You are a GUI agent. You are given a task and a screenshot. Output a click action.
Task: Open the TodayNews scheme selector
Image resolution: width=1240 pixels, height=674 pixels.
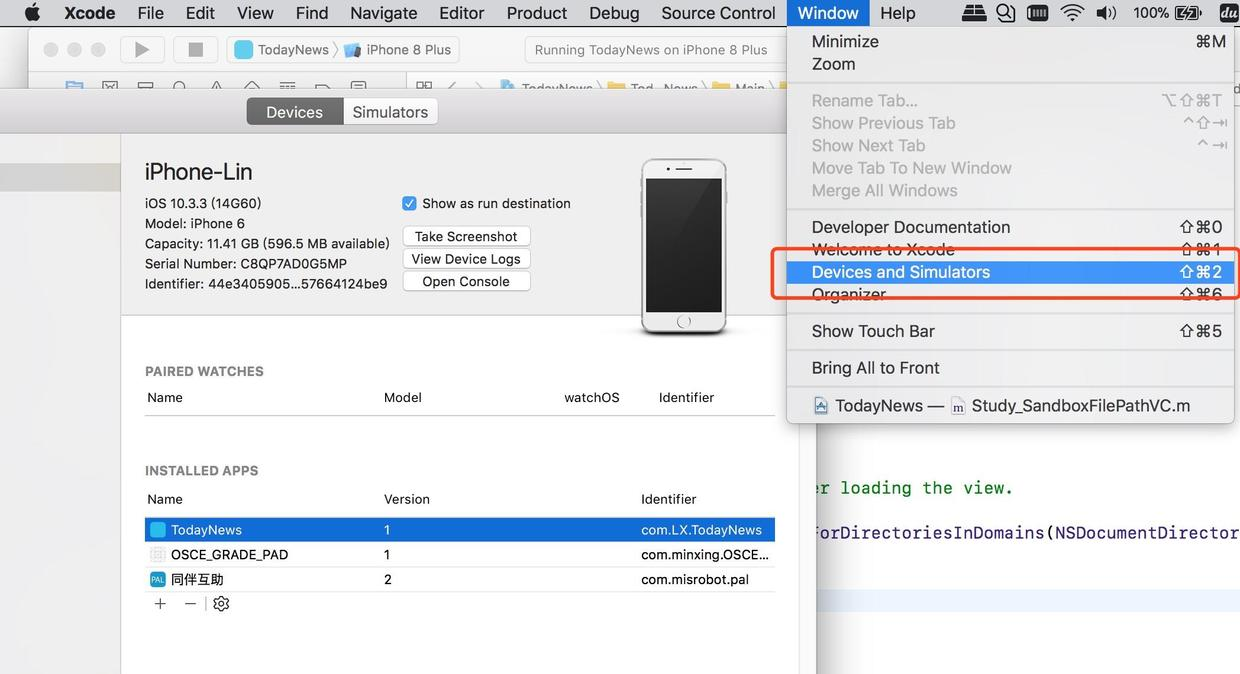pyautogui.click(x=283, y=50)
